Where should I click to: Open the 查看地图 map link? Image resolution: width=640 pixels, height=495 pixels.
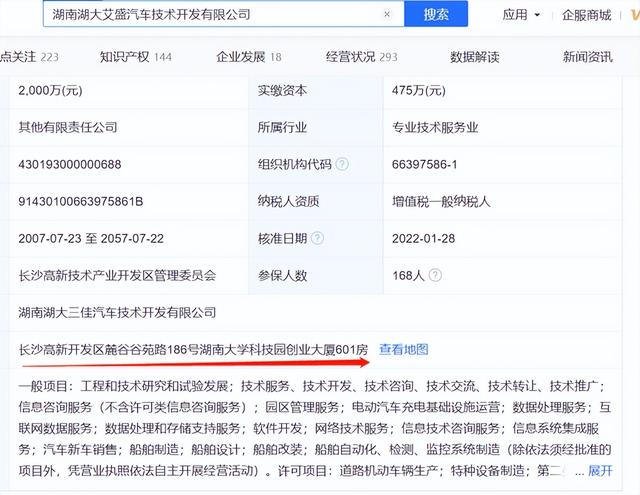pos(404,349)
